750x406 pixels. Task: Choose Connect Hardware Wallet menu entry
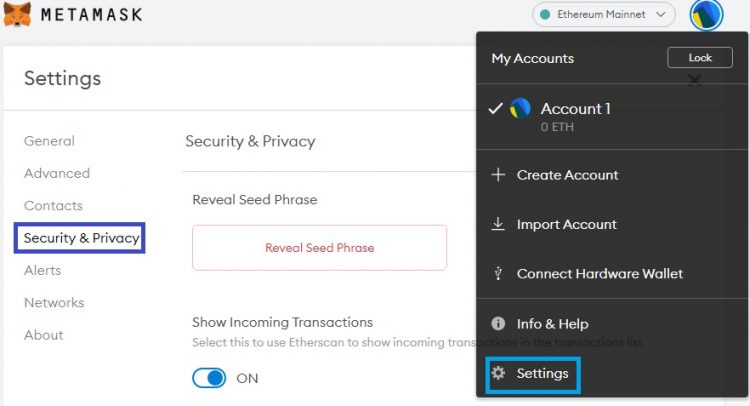pyautogui.click(x=599, y=274)
